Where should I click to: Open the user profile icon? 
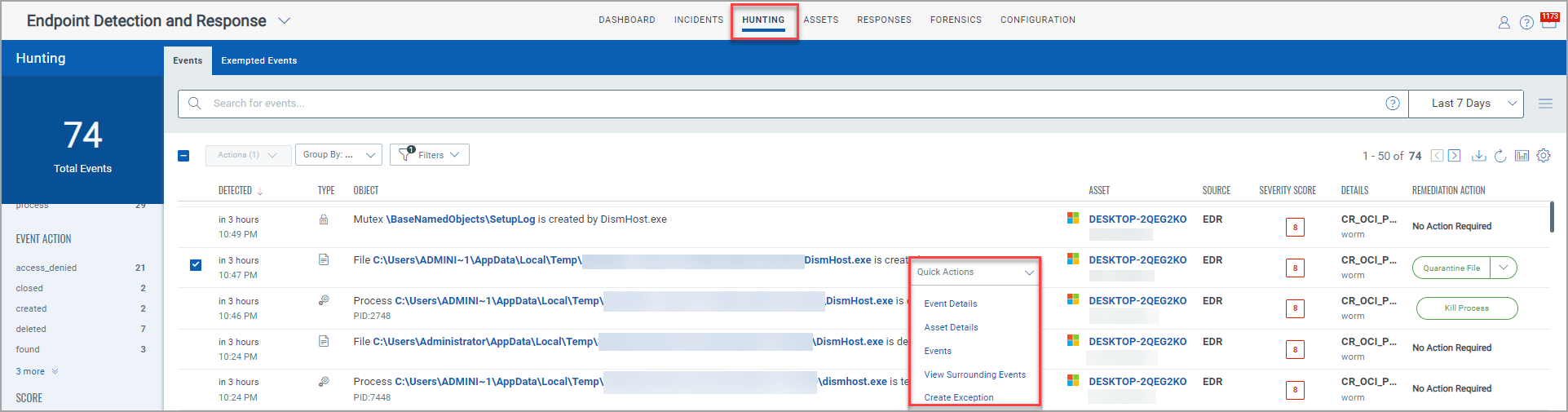(x=1504, y=23)
